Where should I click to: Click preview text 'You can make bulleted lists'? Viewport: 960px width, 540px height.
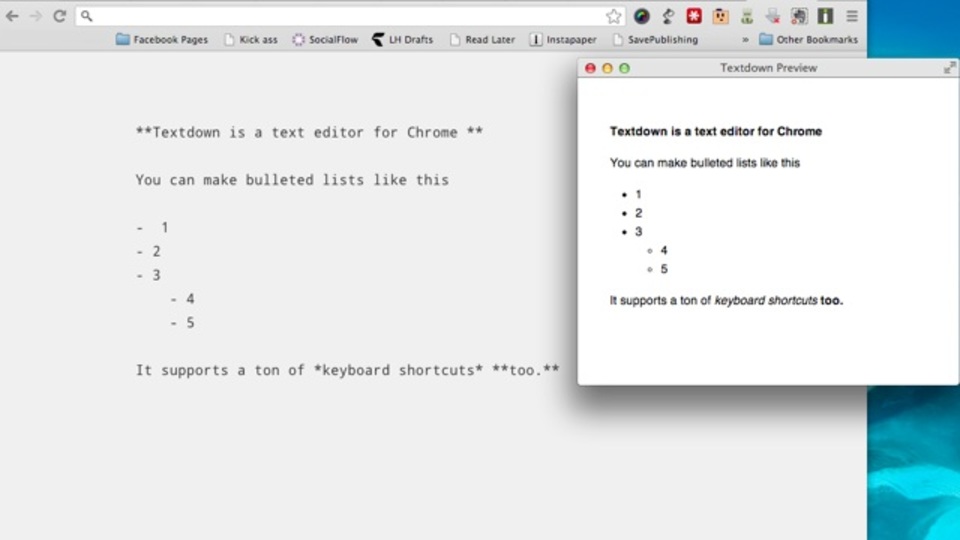[x=705, y=163]
